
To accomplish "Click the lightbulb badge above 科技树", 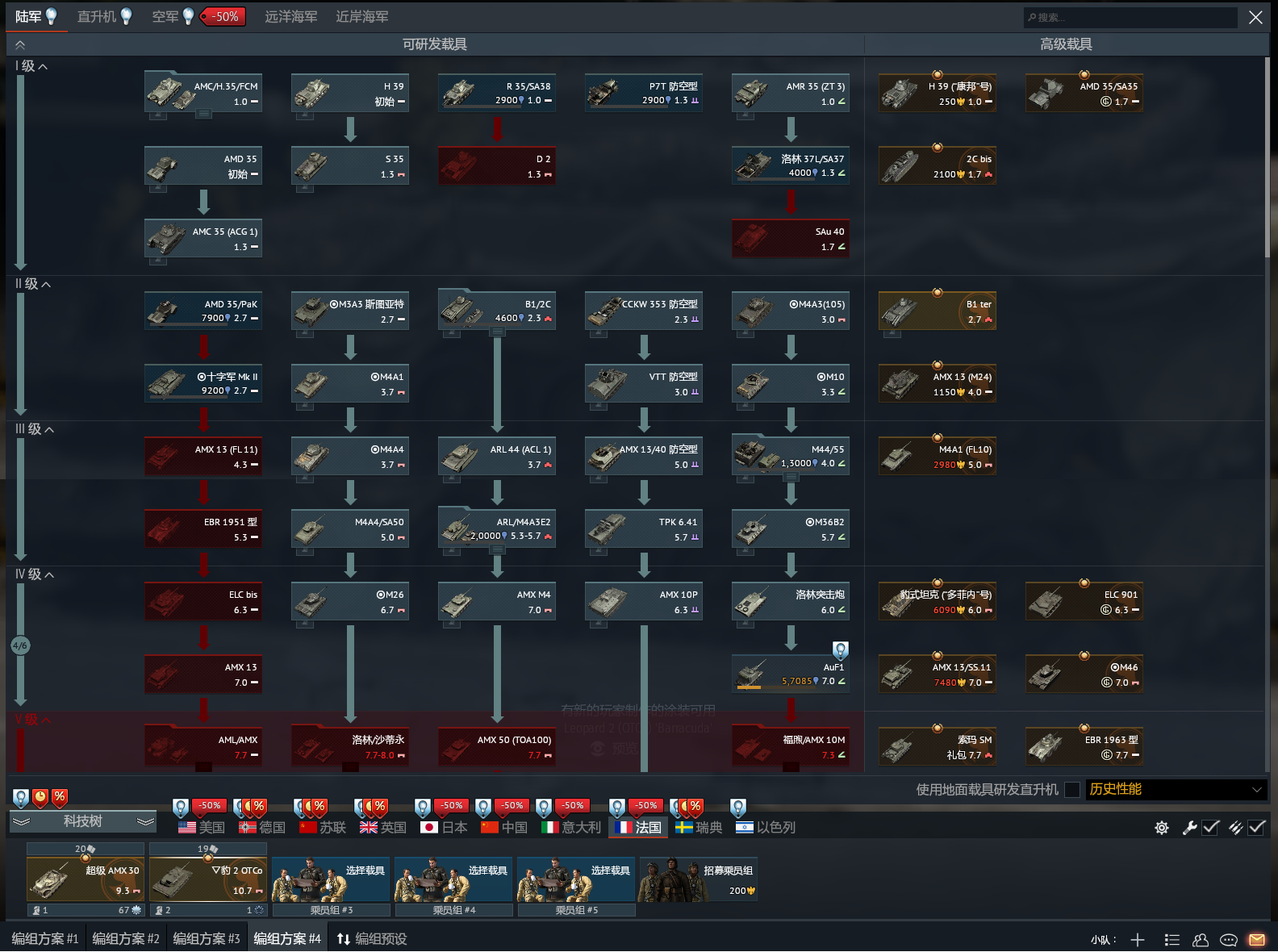I will click(x=21, y=798).
